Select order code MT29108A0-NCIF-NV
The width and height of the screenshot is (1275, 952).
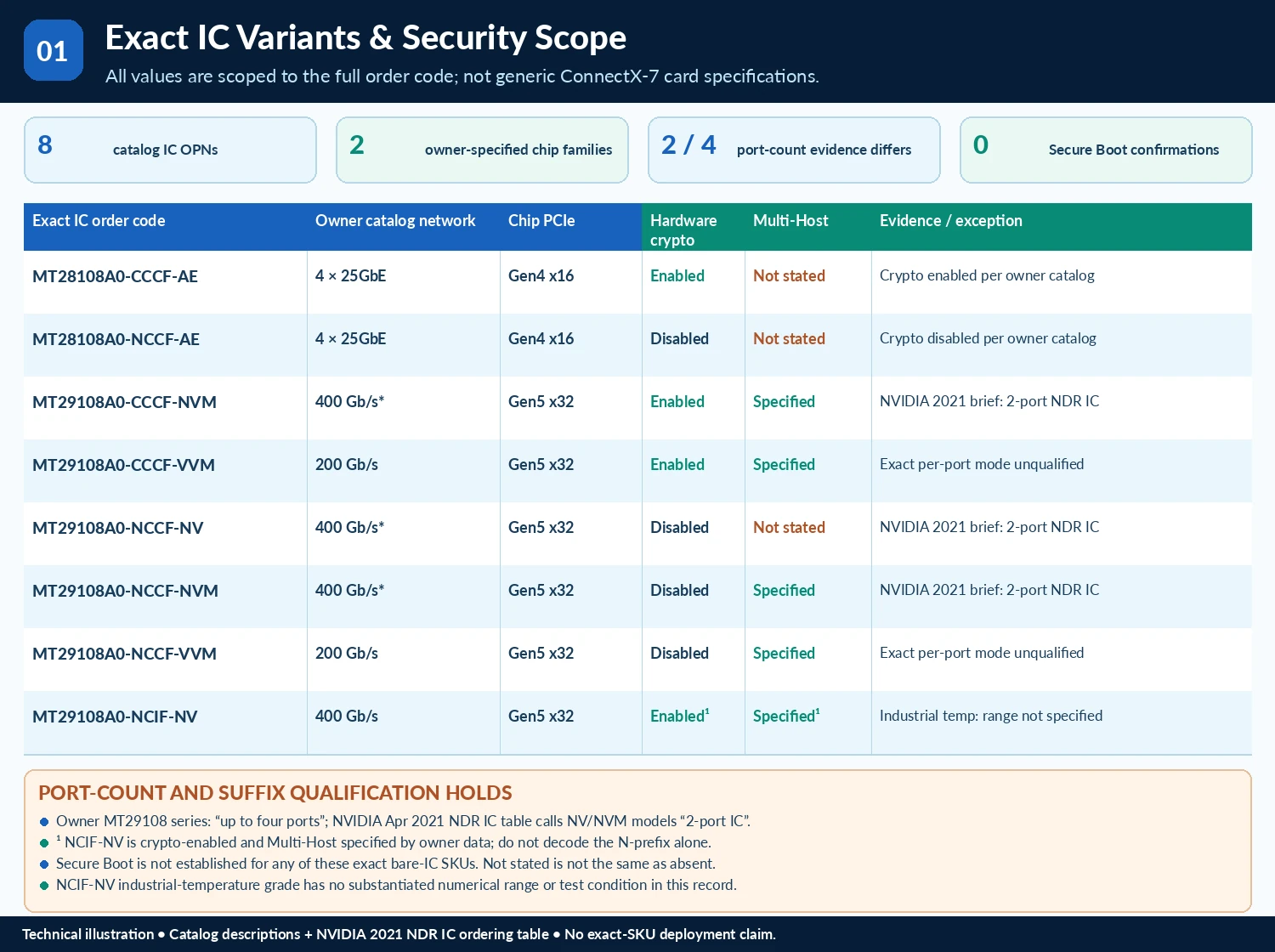coord(115,717)
